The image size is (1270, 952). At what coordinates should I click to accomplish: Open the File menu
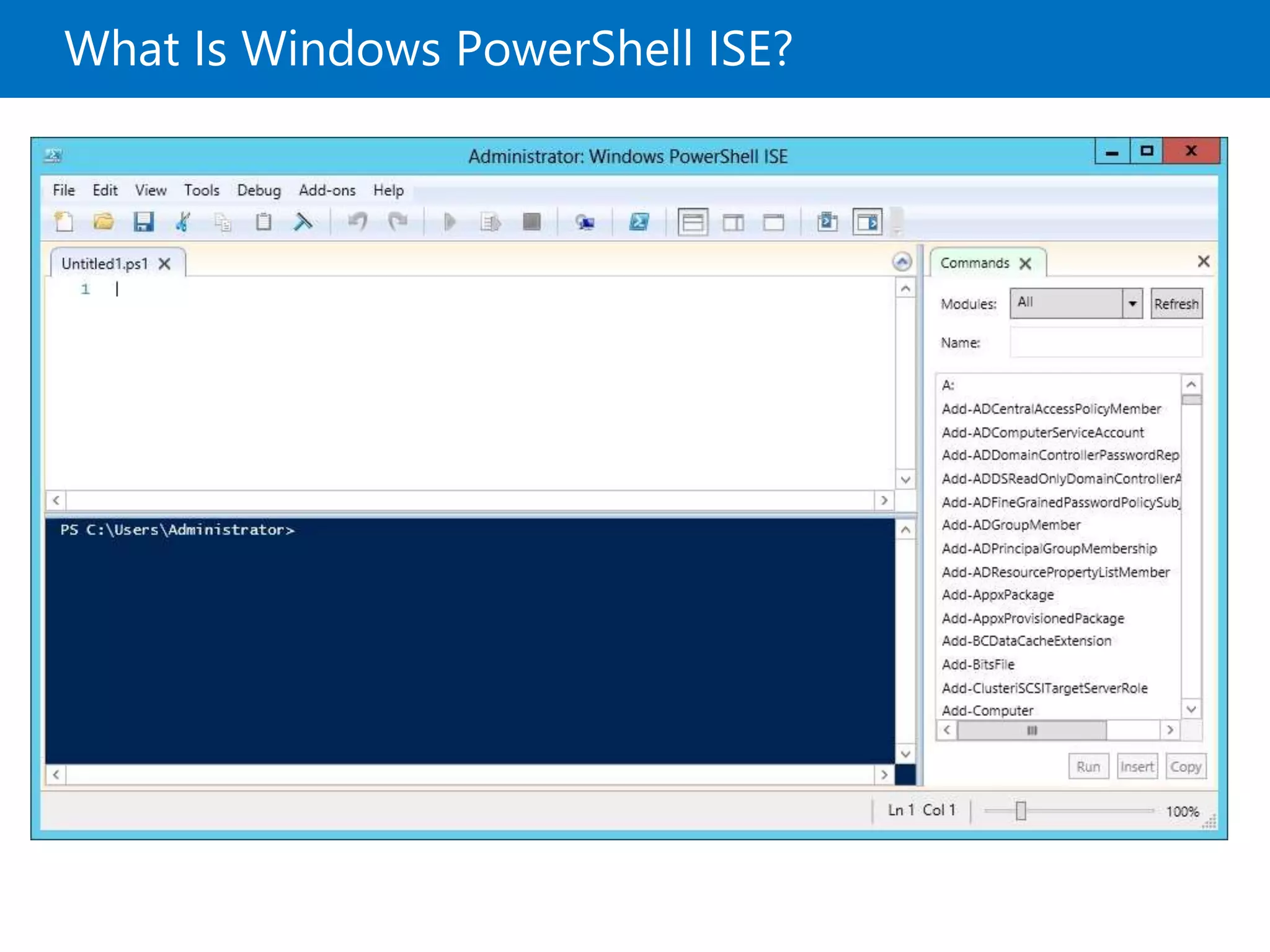[64, 190]
